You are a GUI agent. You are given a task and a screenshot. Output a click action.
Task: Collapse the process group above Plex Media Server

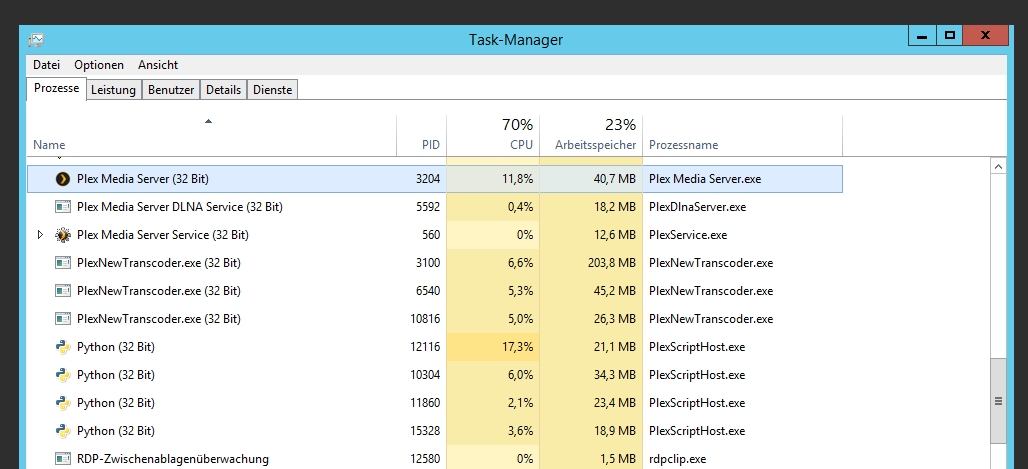(57, 158)
